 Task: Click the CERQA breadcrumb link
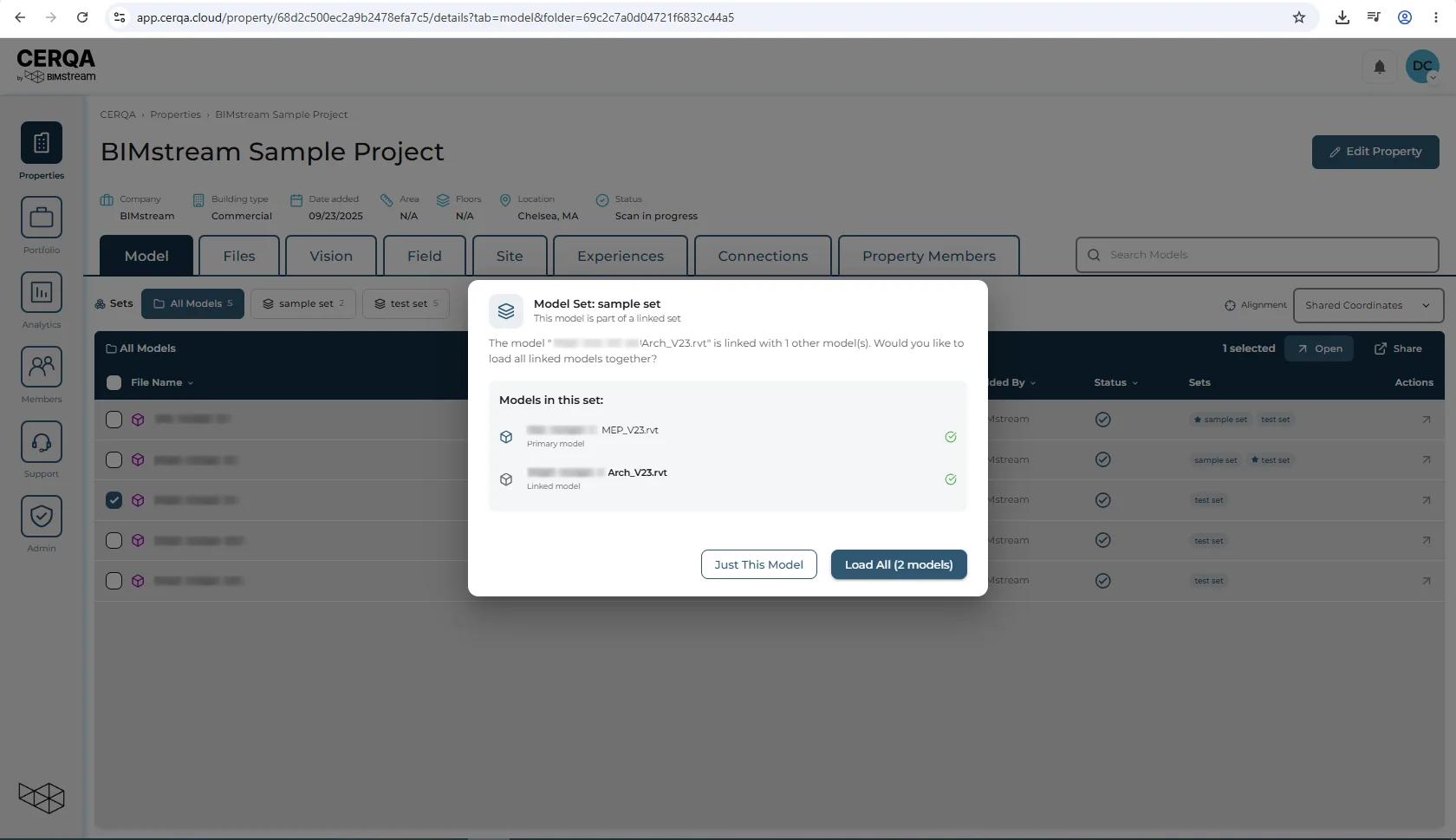coord(118,114)
